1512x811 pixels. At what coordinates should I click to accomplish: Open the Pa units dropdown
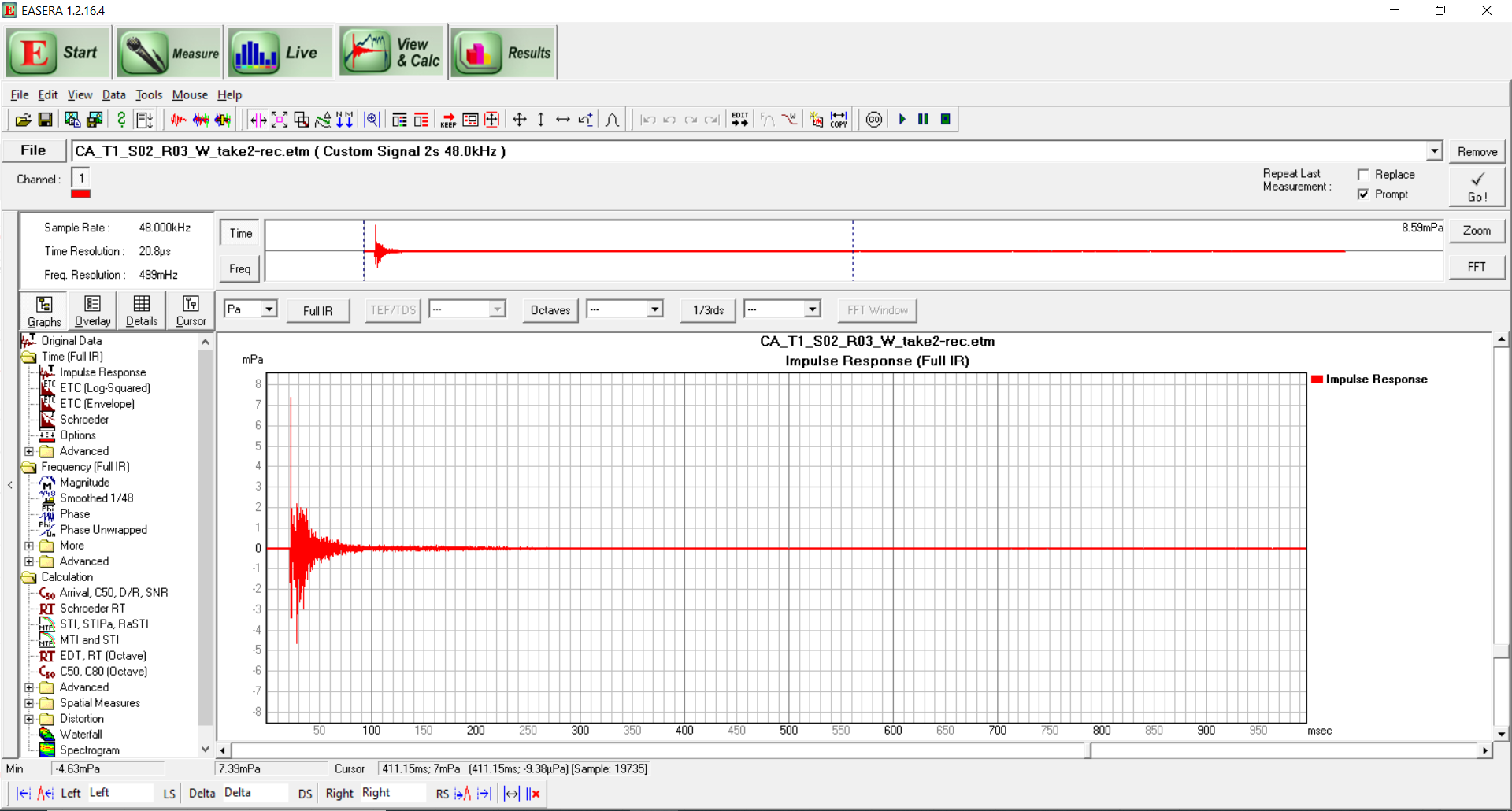pyautogui.click(x=269, y=309)
